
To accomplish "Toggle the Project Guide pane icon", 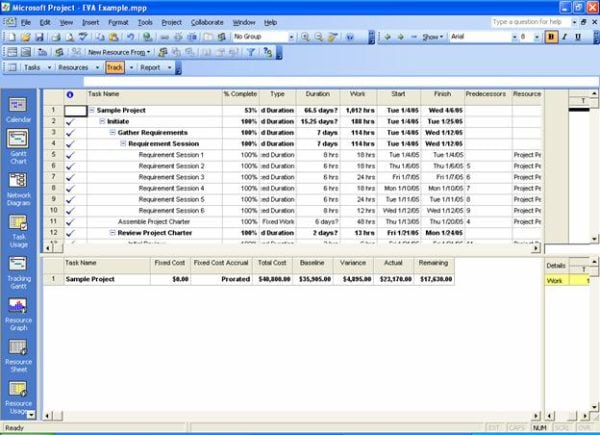I will [x=12, y=68].
